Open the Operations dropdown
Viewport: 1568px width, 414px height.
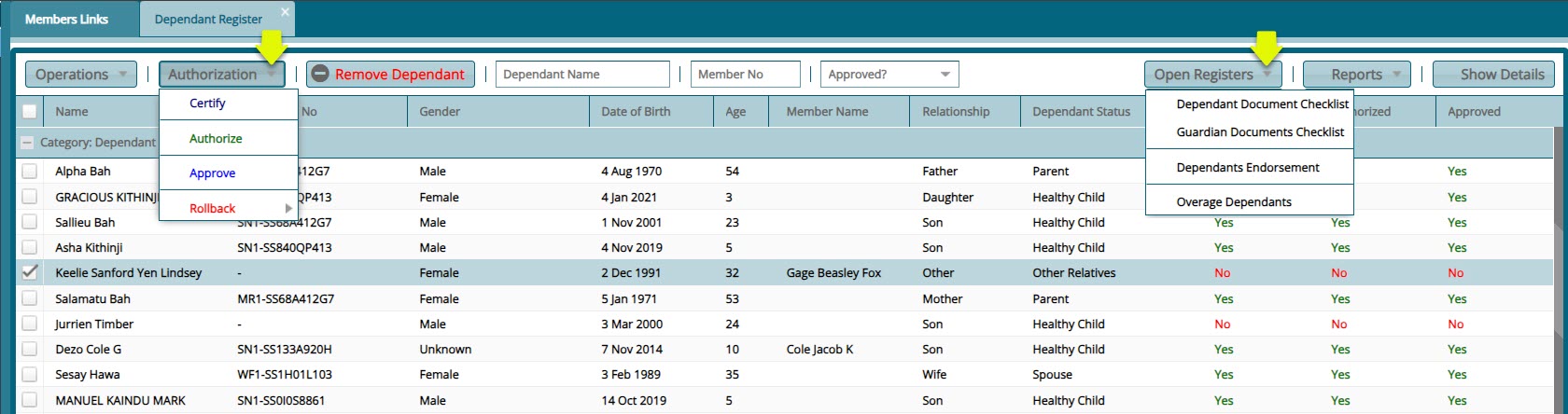[82, 75]
